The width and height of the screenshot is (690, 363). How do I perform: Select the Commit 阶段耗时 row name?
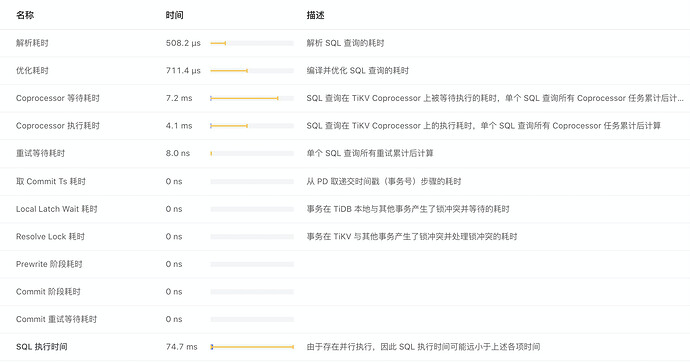coord(48,292)
